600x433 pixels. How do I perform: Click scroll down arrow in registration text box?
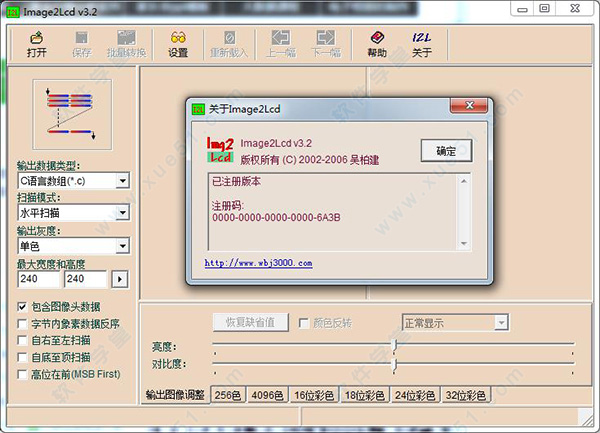click(x=464, y=244)
